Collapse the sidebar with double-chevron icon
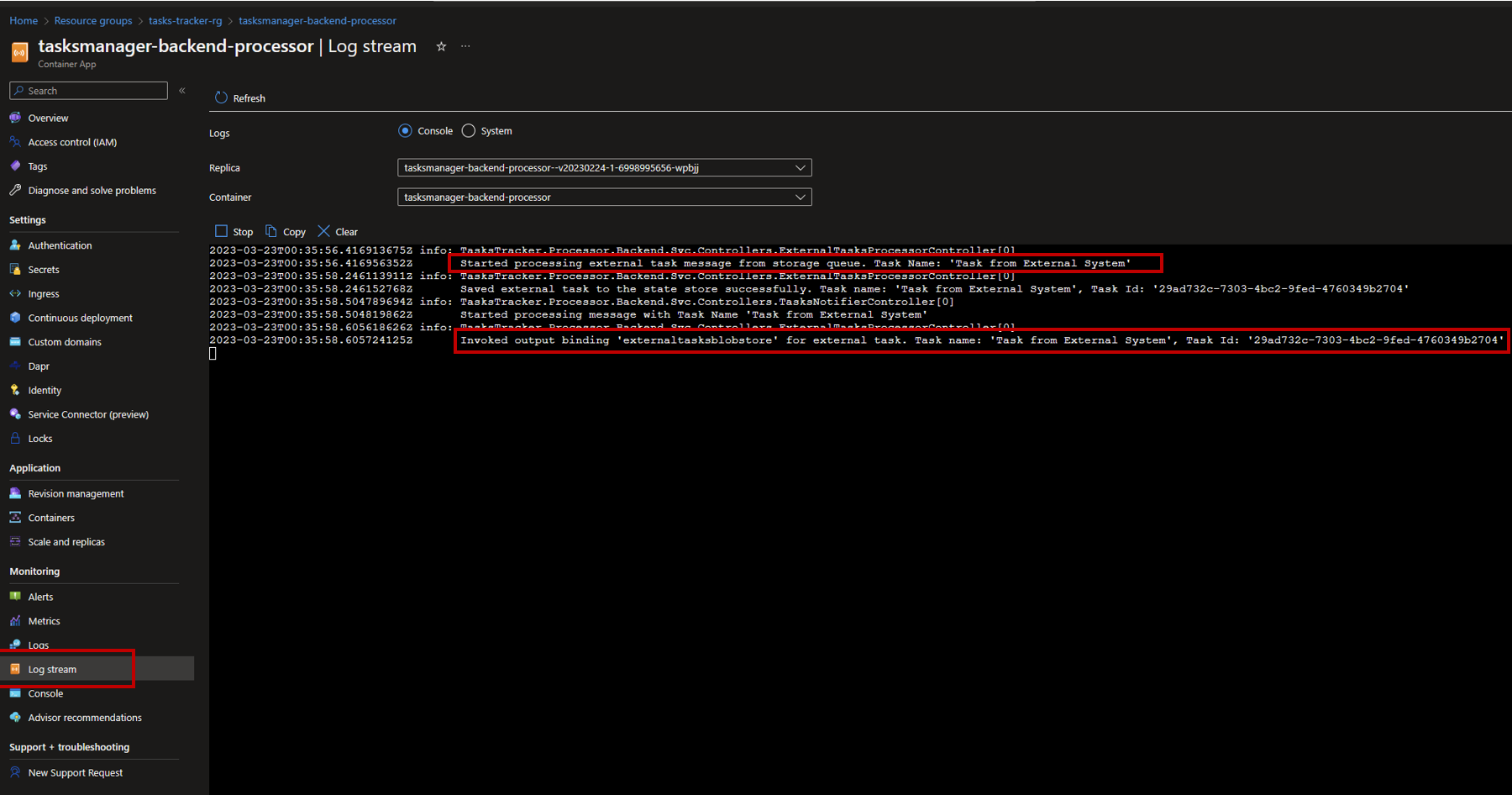Screen dimensions: 1512x795 point(182,90)
